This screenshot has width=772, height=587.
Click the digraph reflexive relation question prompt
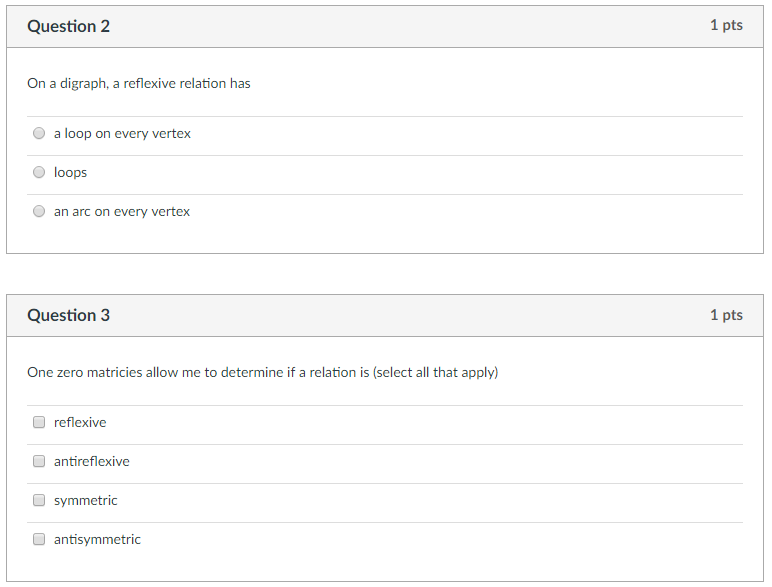139,83
